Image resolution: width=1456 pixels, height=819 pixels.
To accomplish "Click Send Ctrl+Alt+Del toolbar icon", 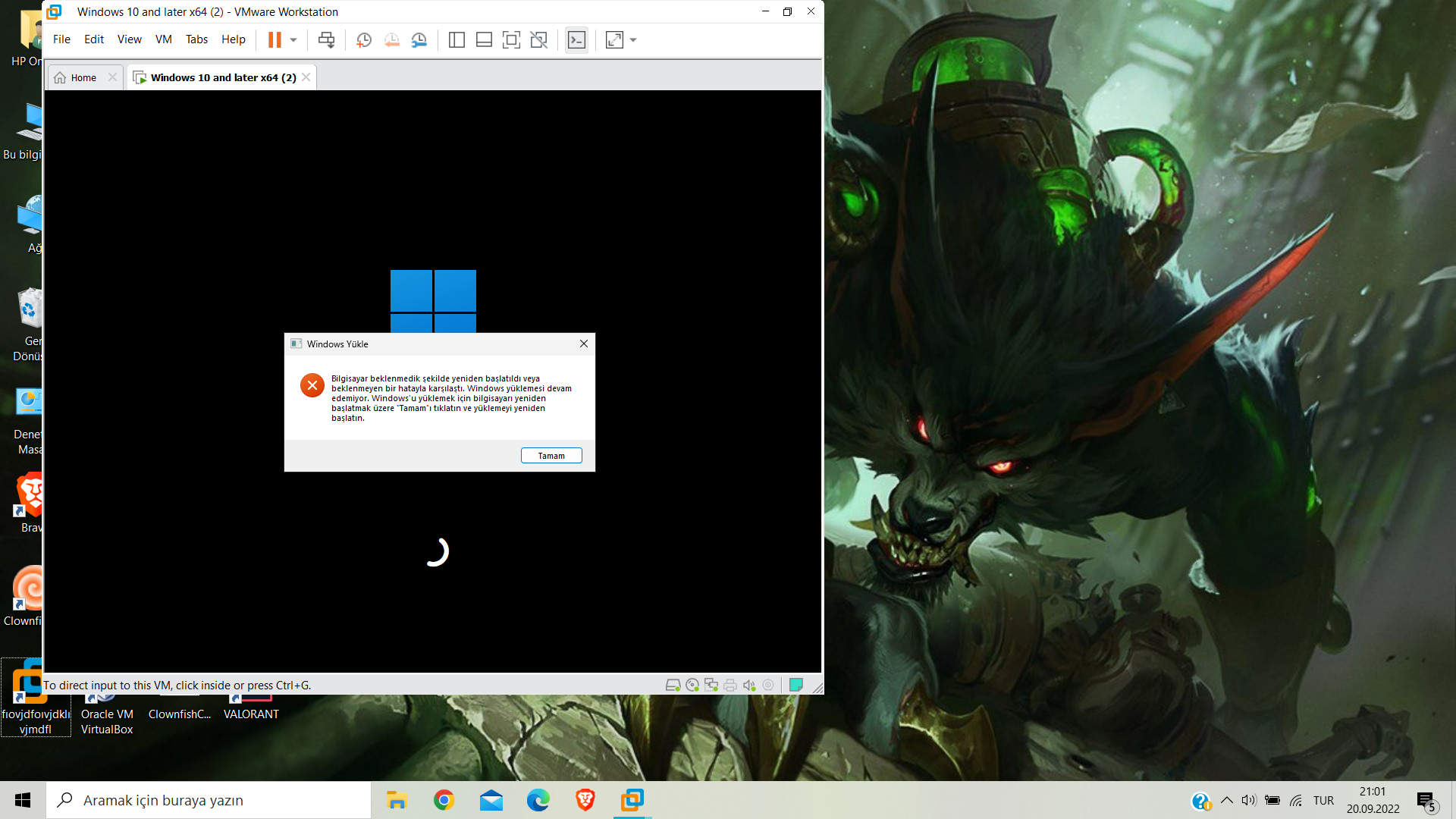I will tap(326, 39).
